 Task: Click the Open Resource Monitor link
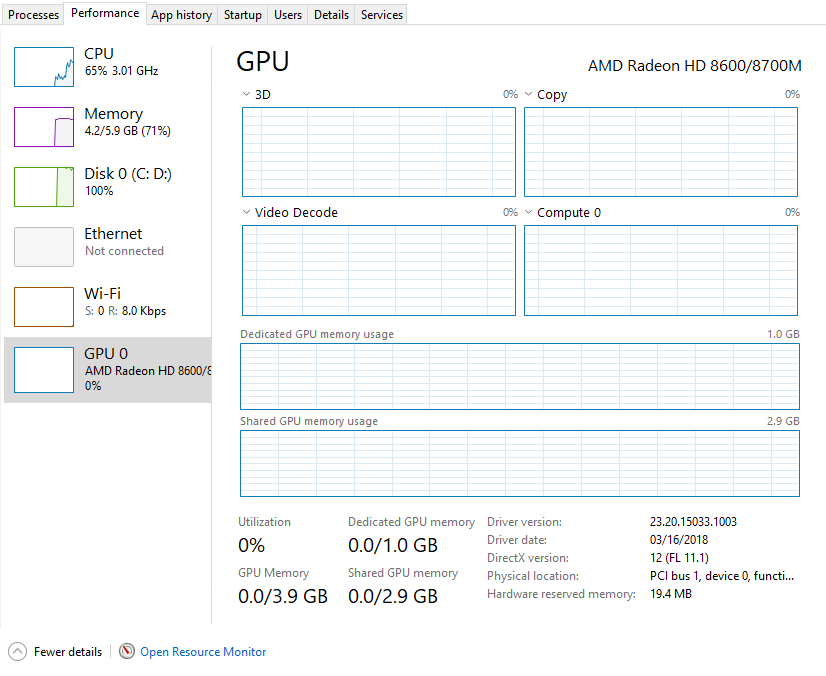click(x=203, y=652)
